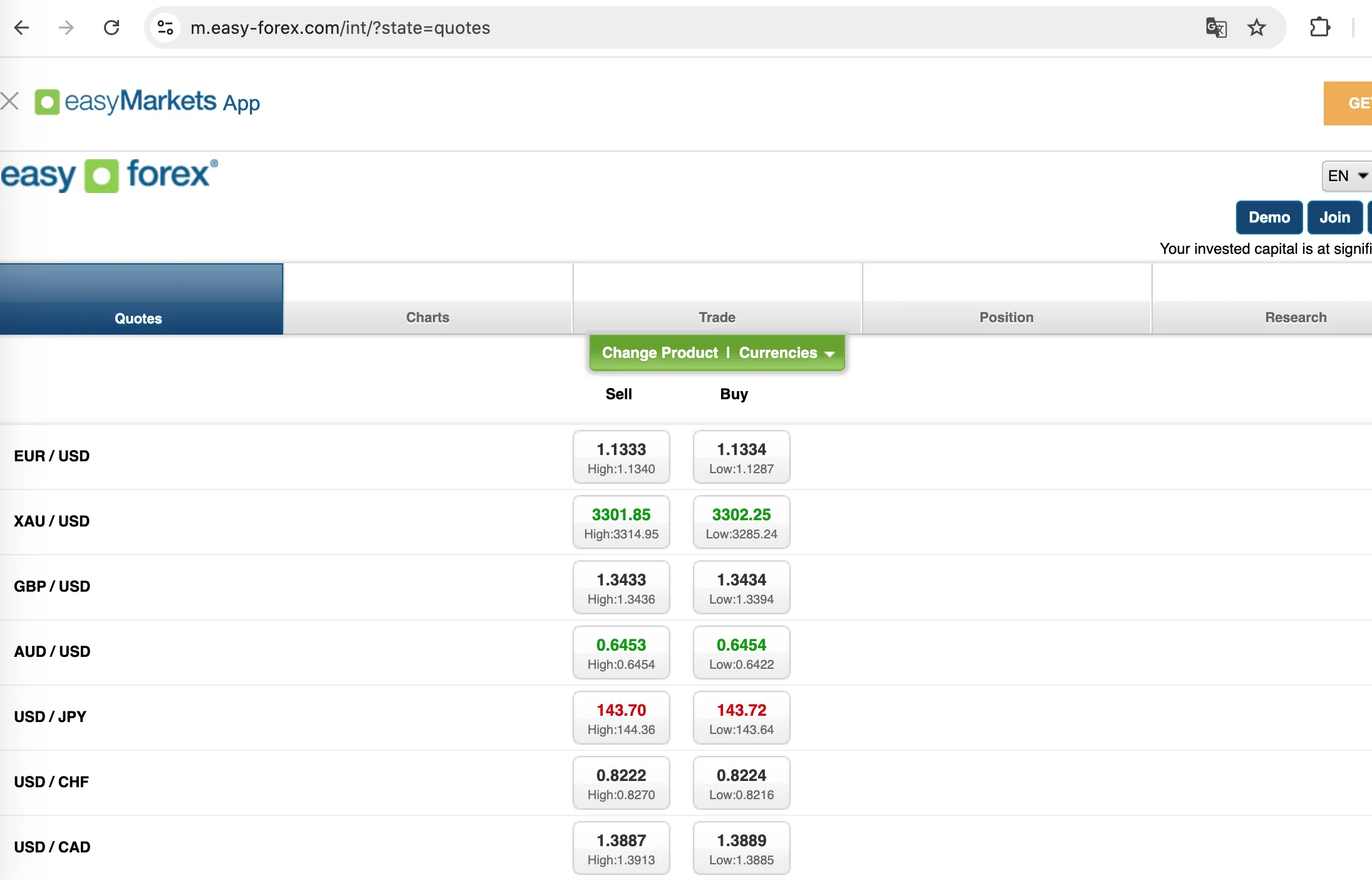The image size is (1372, 880).
Task: Dismiss the easyMarkets App banner
Action: tap(10, 101)
